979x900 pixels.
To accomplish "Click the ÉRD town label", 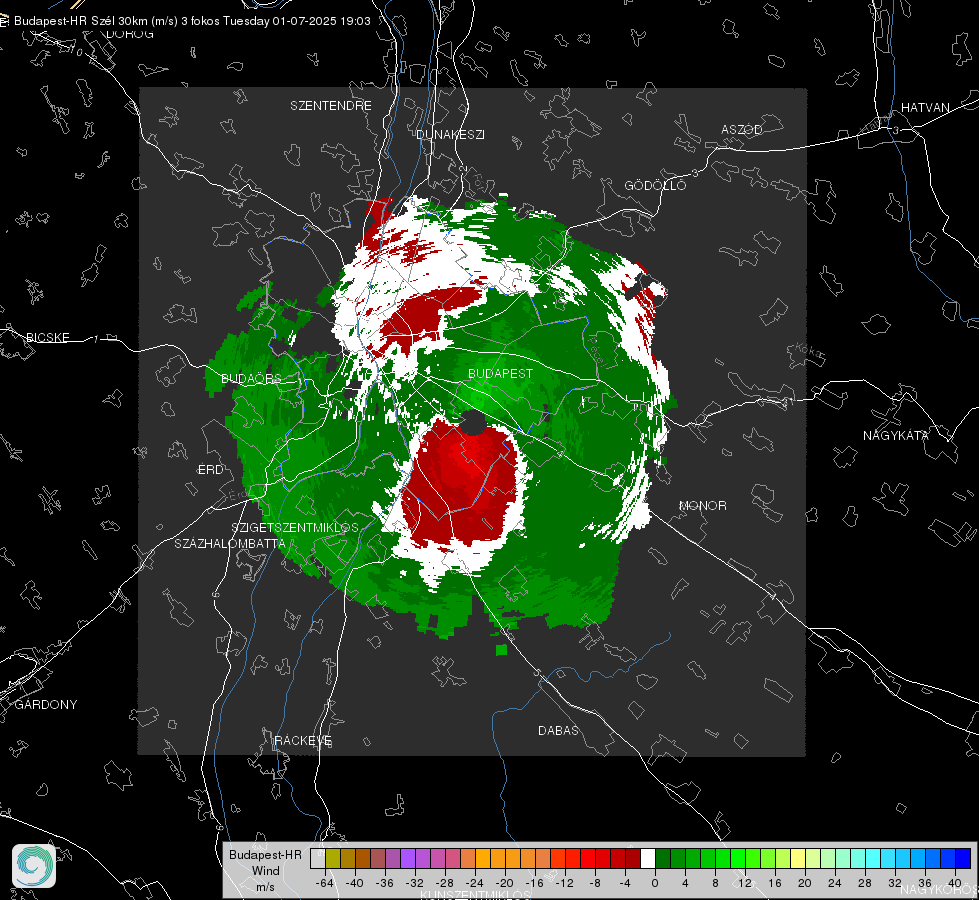I will coord(210,470).
